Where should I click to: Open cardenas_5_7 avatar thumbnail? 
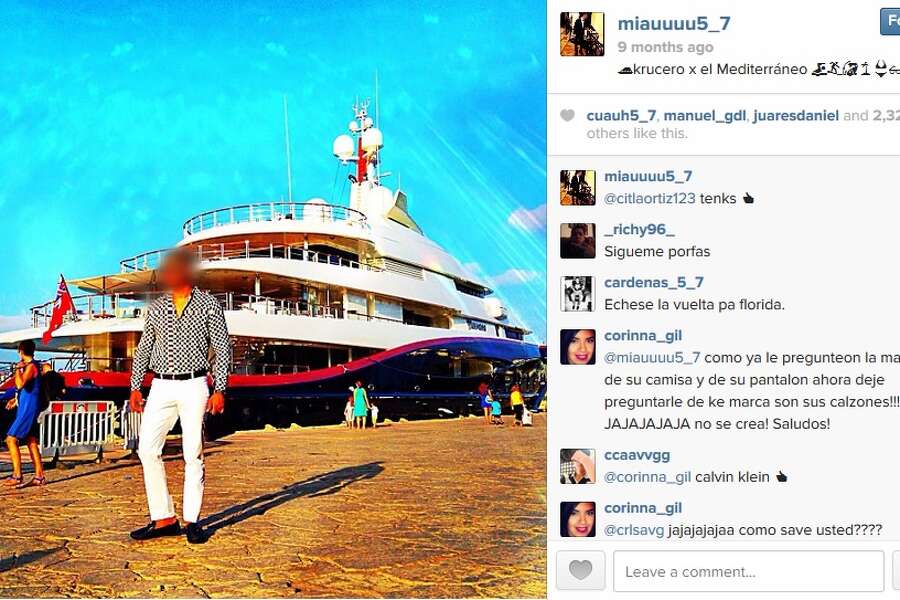click(x=577, y=293)
